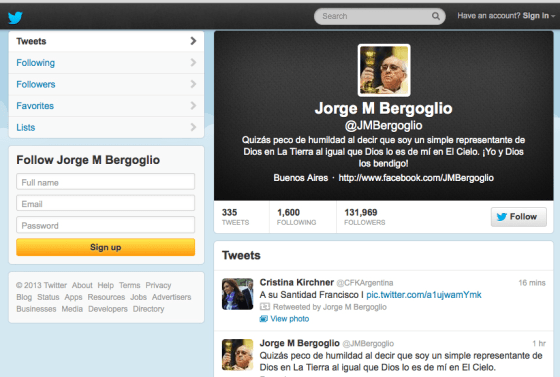
Task: Click the Following row chevron
Action: (x=193, y=62)
